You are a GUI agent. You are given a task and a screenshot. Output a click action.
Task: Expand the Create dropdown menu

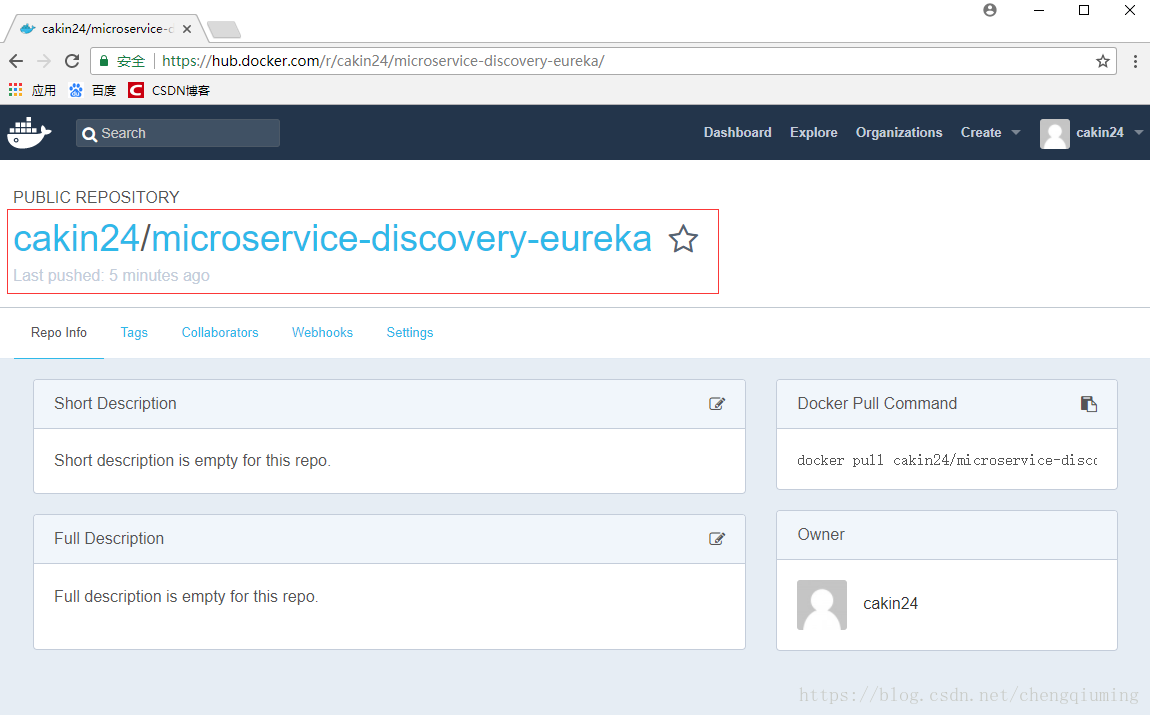click(990, 133)
